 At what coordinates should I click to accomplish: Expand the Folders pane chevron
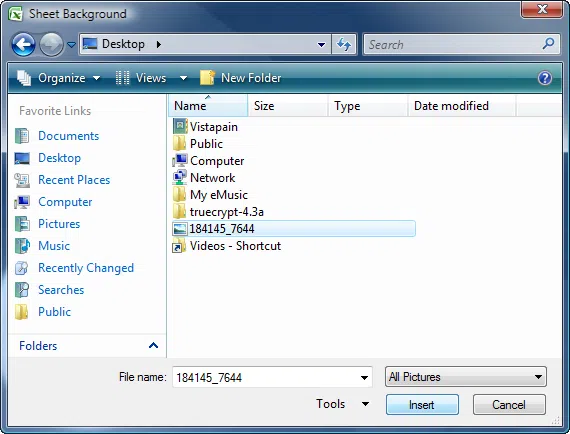tap(153, 345)
